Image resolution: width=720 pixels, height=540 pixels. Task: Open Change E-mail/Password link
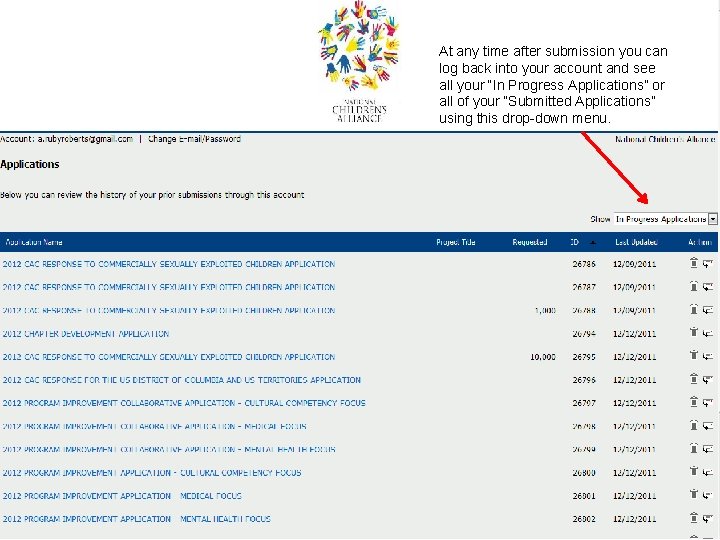point(194,139)
